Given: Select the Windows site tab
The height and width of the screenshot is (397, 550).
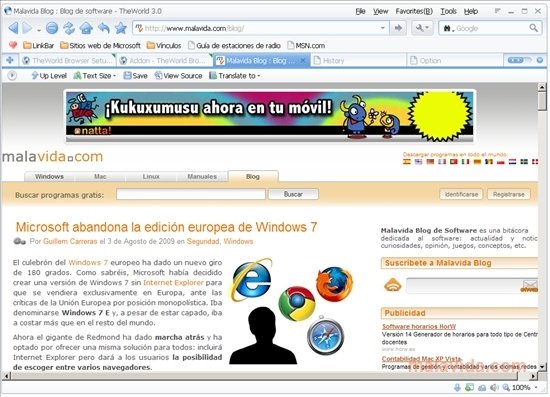Looking at the screenshot, I should (49, 176).
